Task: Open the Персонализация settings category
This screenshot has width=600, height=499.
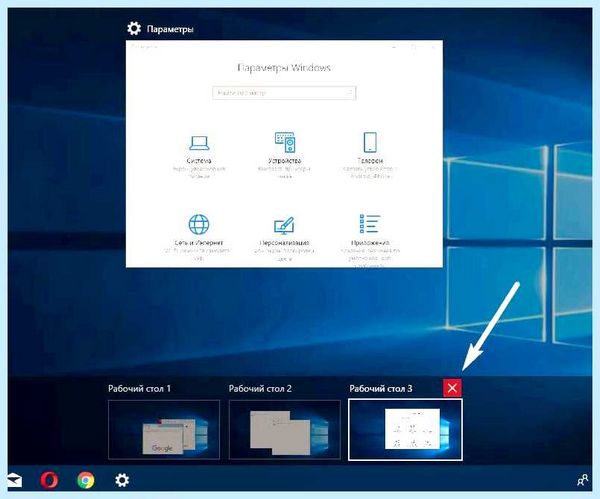Action: 284,239
